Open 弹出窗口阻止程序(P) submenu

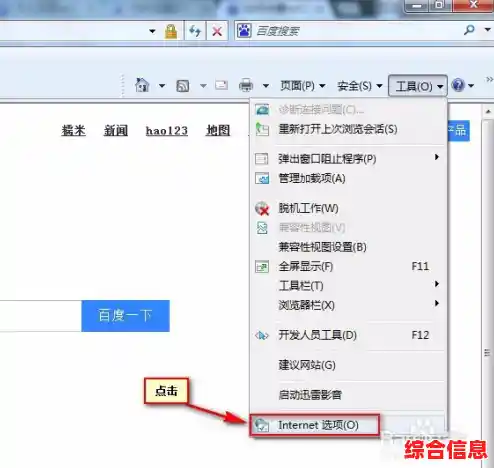[348, 158]
